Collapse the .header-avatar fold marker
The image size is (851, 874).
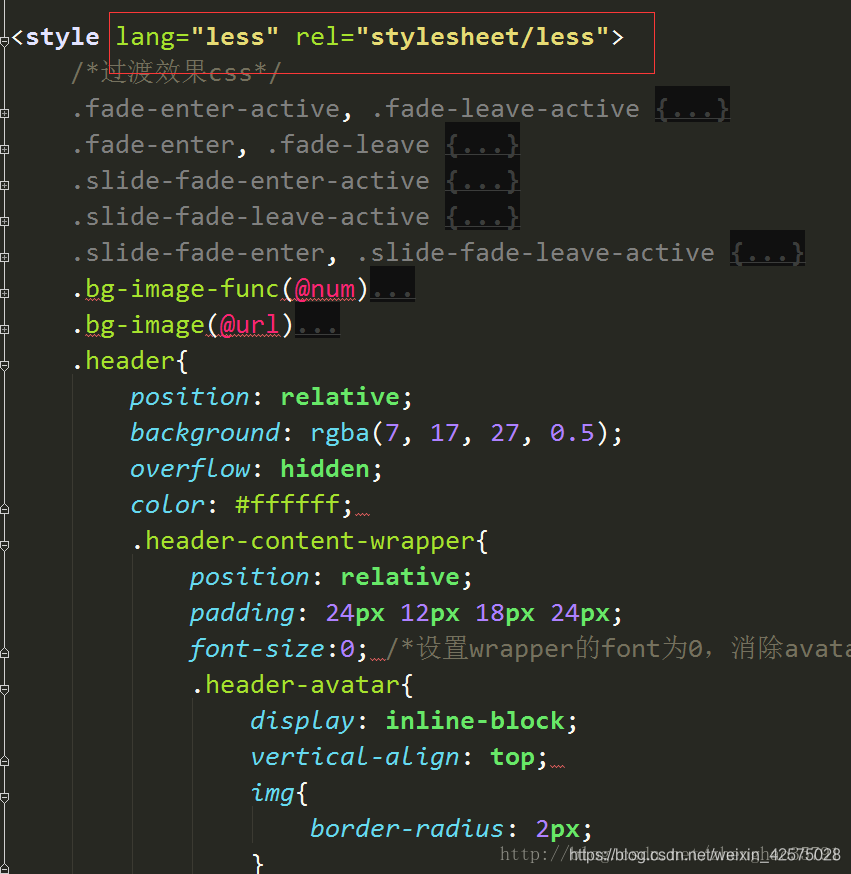click(4, 690)
